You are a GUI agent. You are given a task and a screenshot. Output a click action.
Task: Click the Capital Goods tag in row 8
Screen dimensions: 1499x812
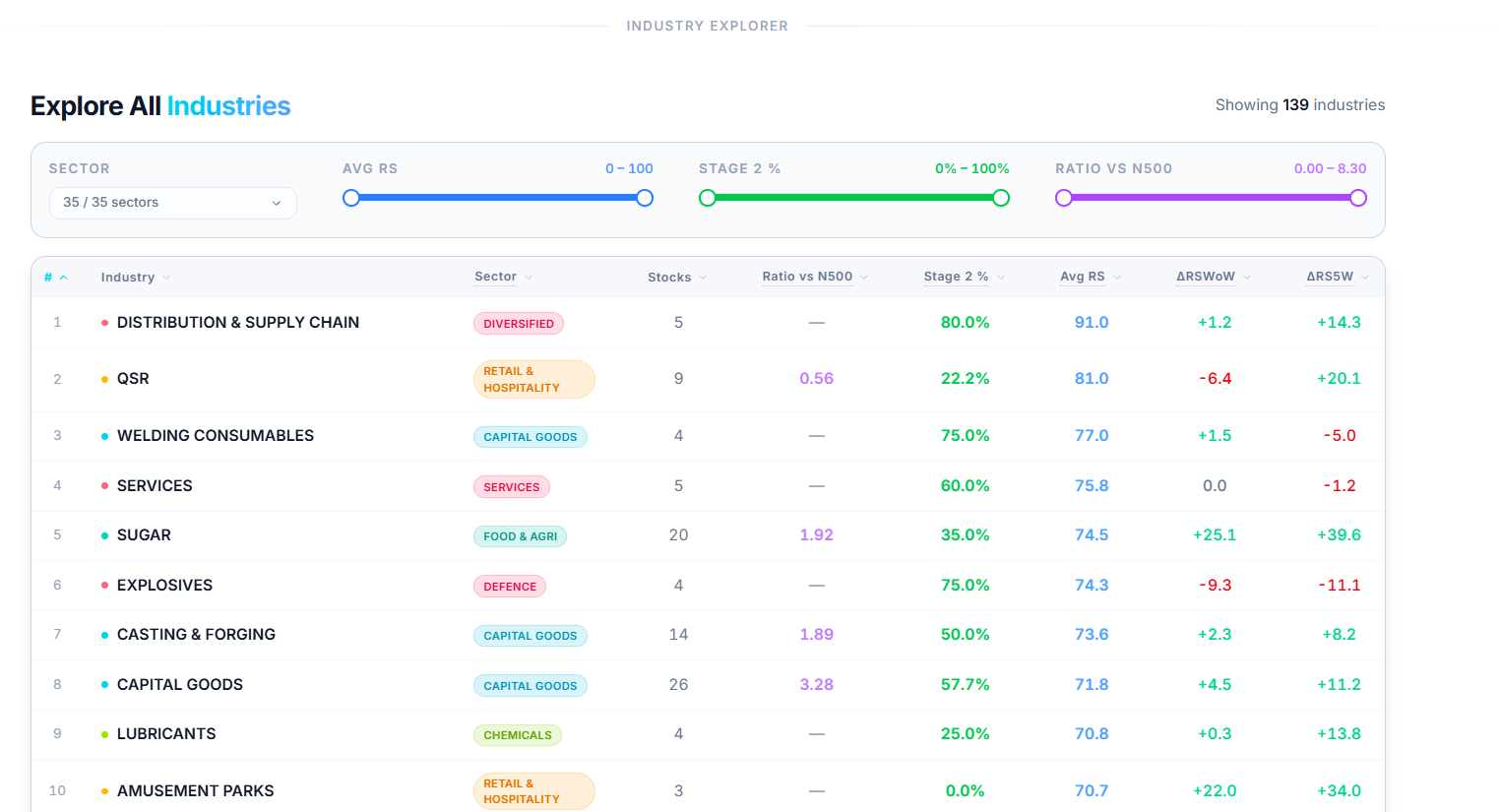pyautogui.click(x=531, y=686)
